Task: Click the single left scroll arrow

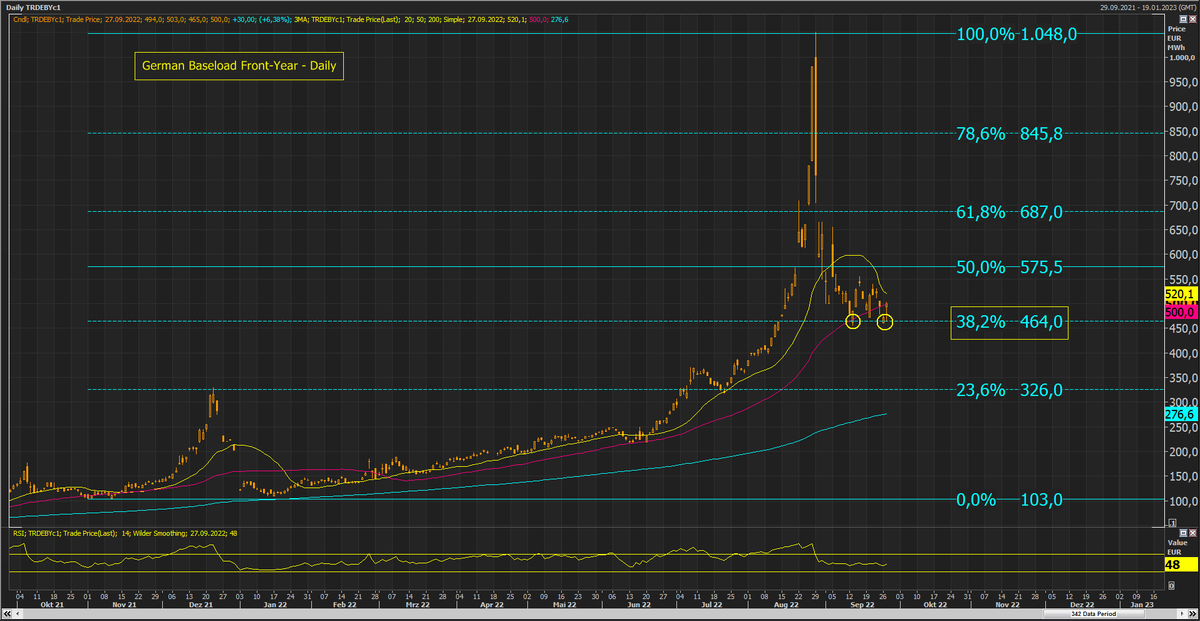Action: tap(18, 614)
